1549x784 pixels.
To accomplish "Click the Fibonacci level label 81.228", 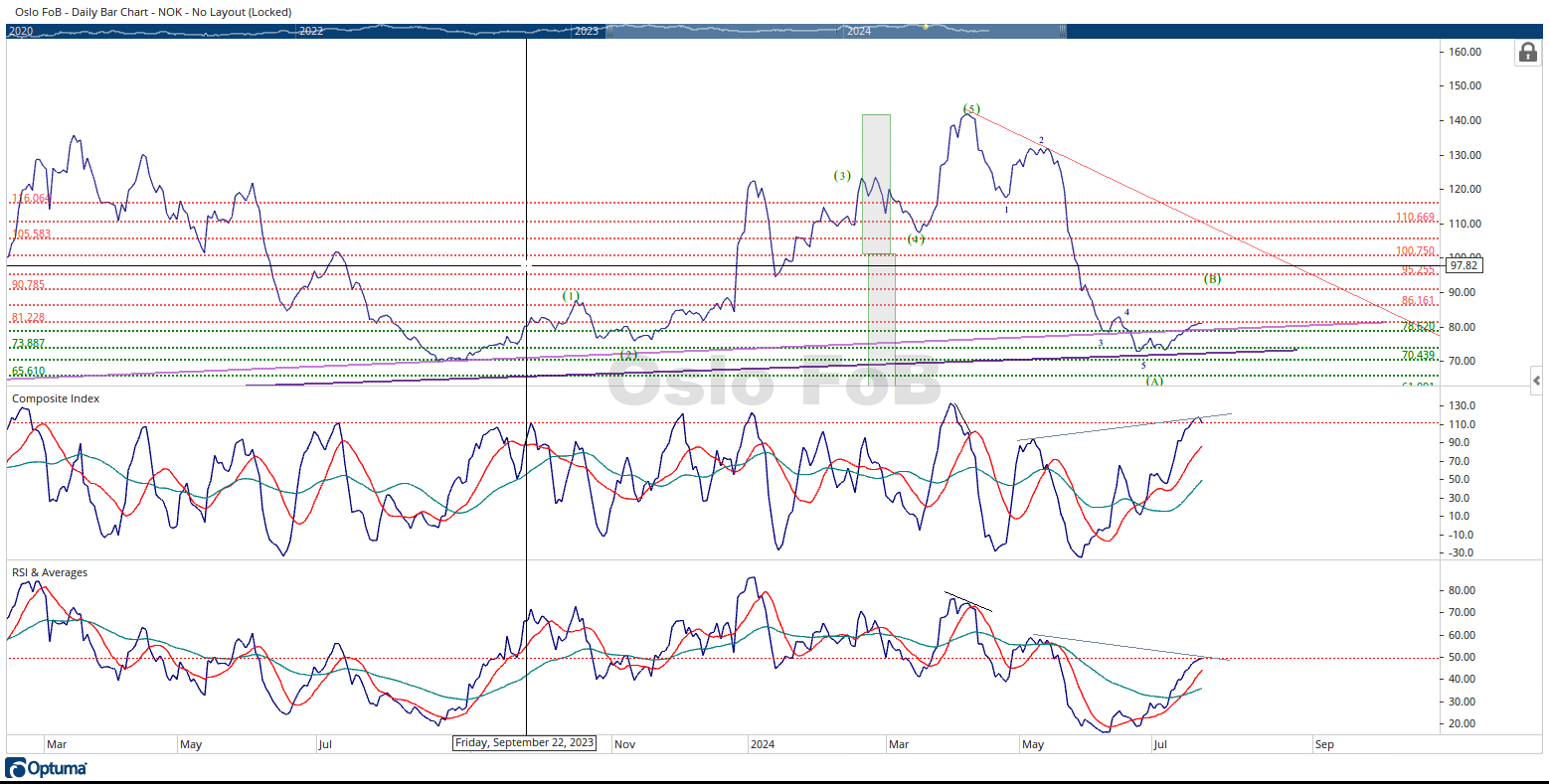I will coord(28,318).
